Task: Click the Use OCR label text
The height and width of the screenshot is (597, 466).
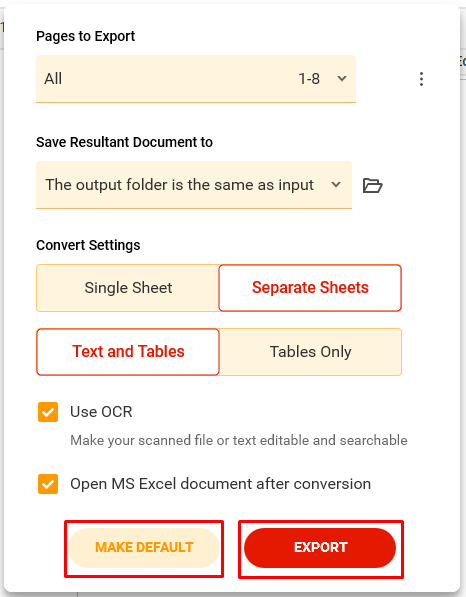Action: click(101, 412)
